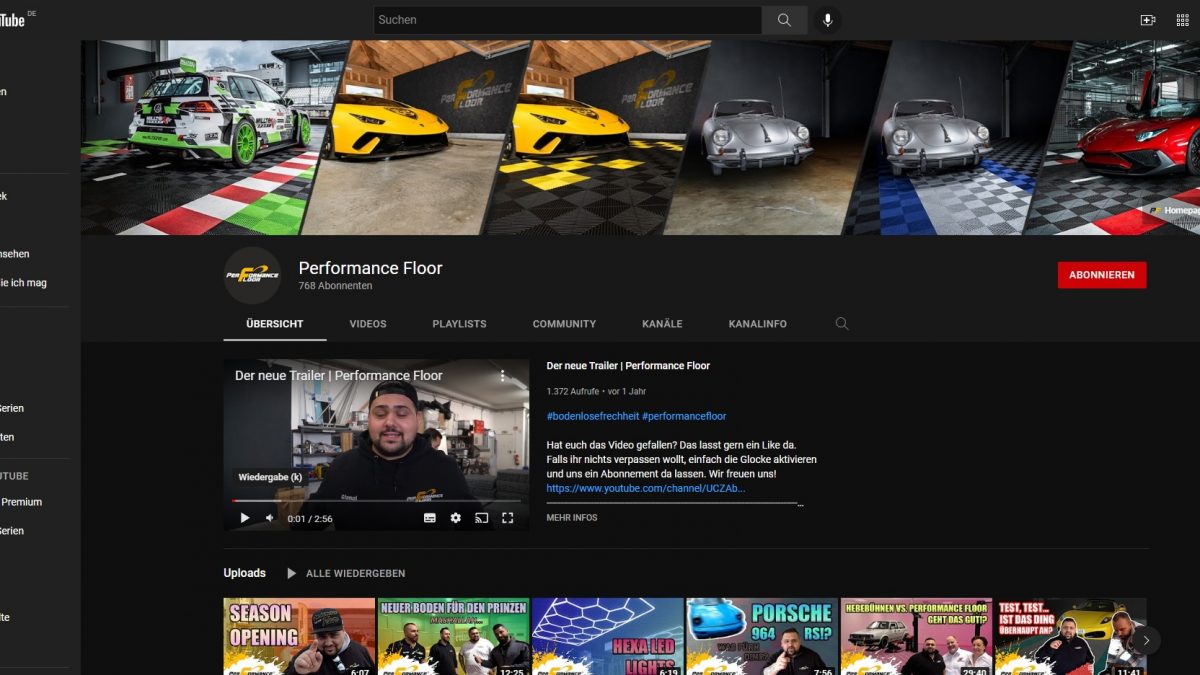Seek on the trailer progress bar

(x=376, y=500)
